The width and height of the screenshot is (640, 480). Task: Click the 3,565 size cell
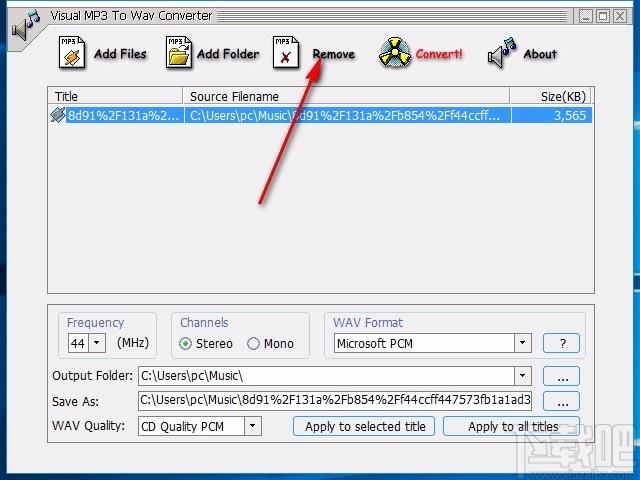click(551, 115)
